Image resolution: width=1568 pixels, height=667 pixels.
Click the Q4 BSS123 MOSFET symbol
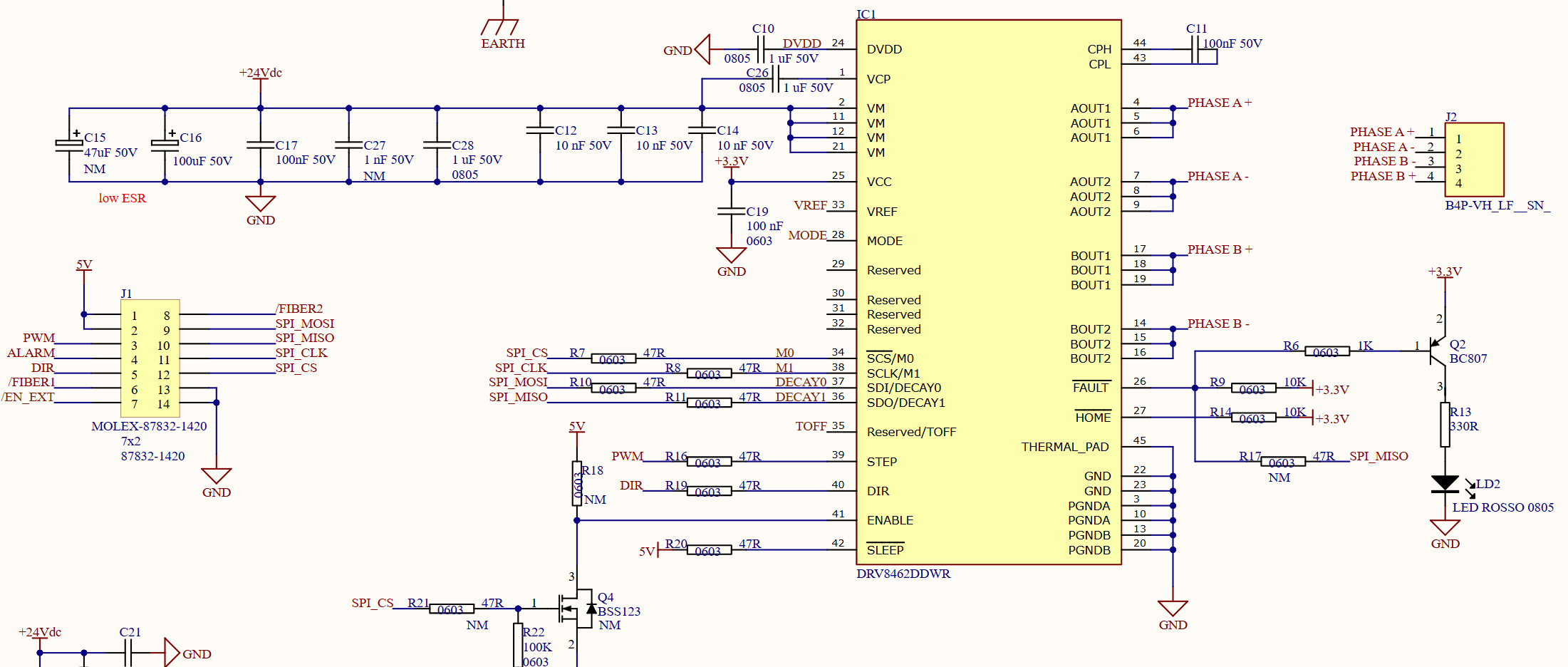[578, 609]
